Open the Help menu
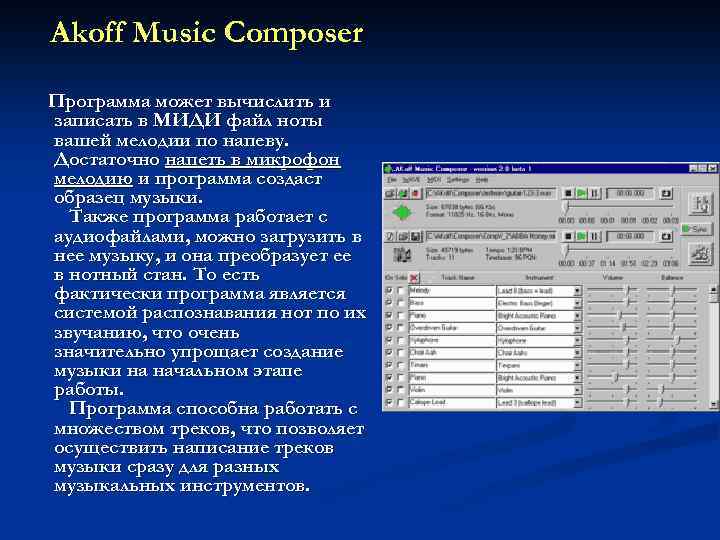Image resolution: width=720 pixels, height=540 pixels. pyautogui.click(x=482, y=180)
